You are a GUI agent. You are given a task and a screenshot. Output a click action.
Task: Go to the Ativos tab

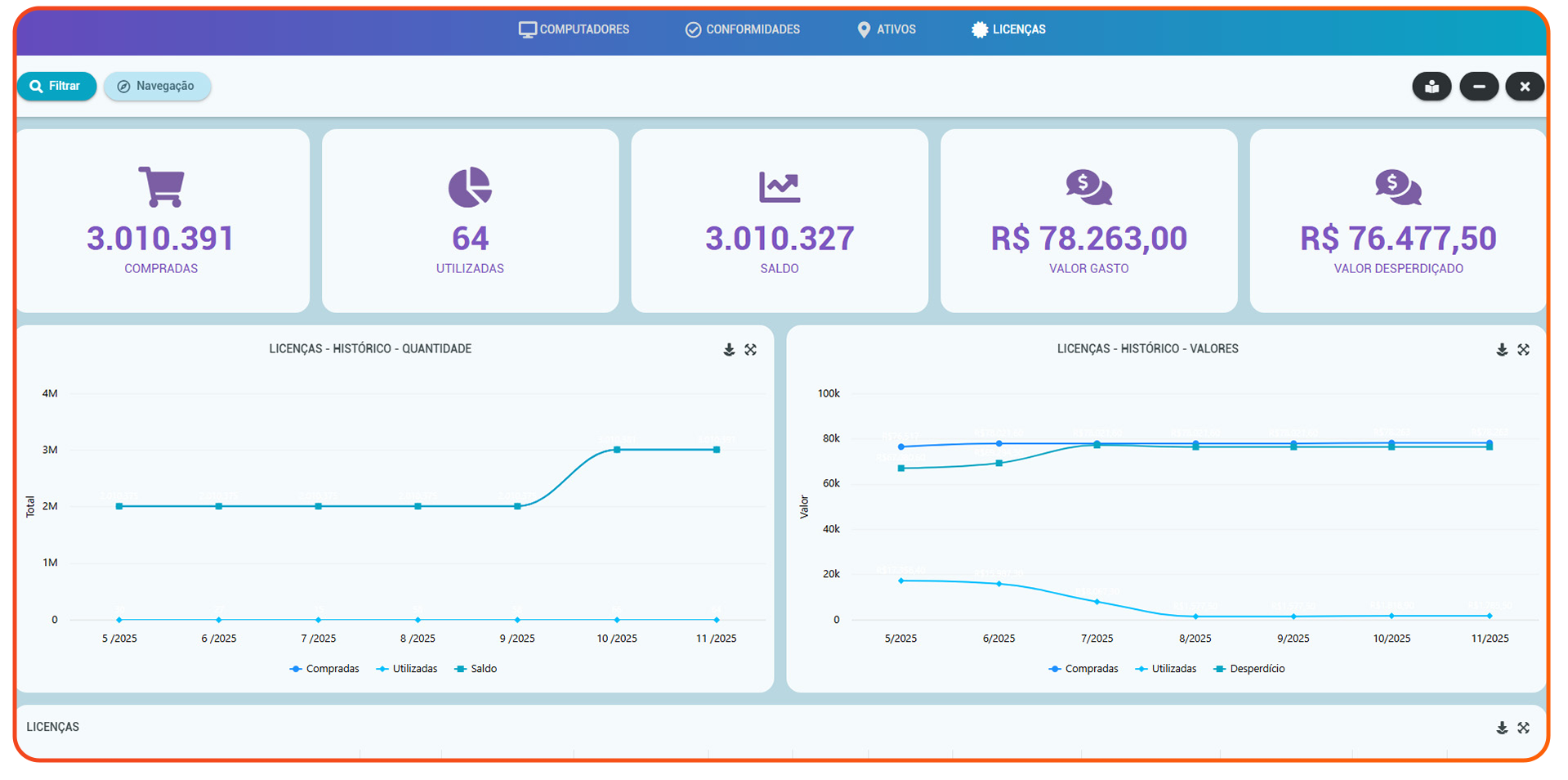click(x=887, y=29)
